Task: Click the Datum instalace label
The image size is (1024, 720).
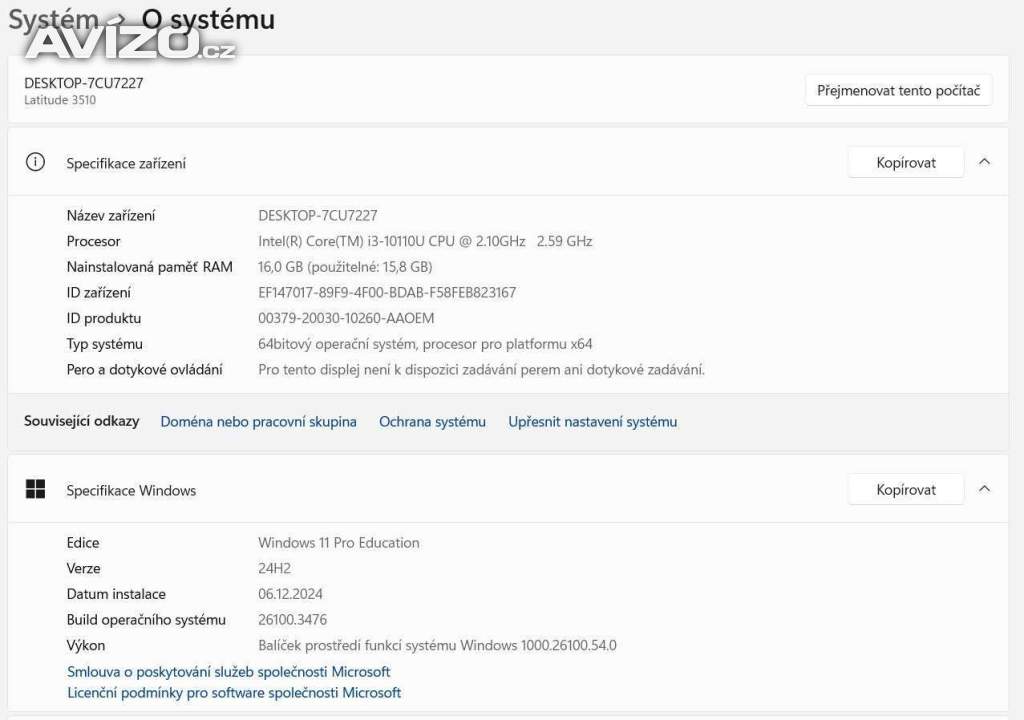Action: (116, 594)
